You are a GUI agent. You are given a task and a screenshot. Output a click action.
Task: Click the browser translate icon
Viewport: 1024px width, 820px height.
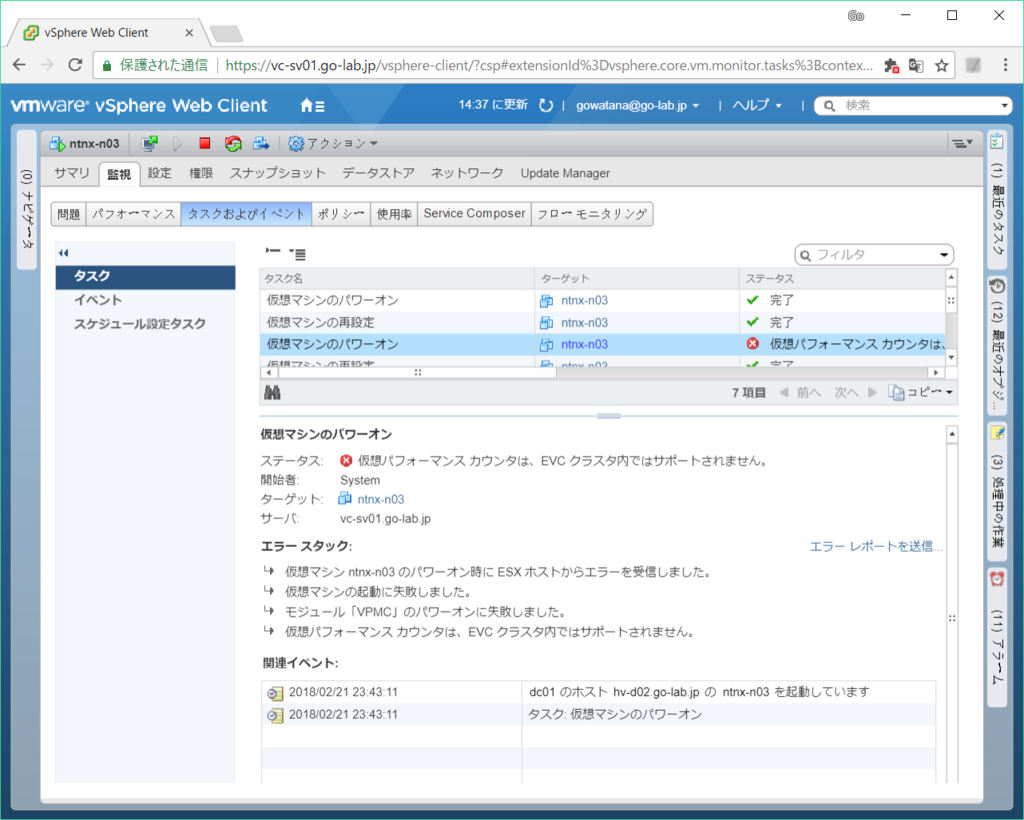916,65
